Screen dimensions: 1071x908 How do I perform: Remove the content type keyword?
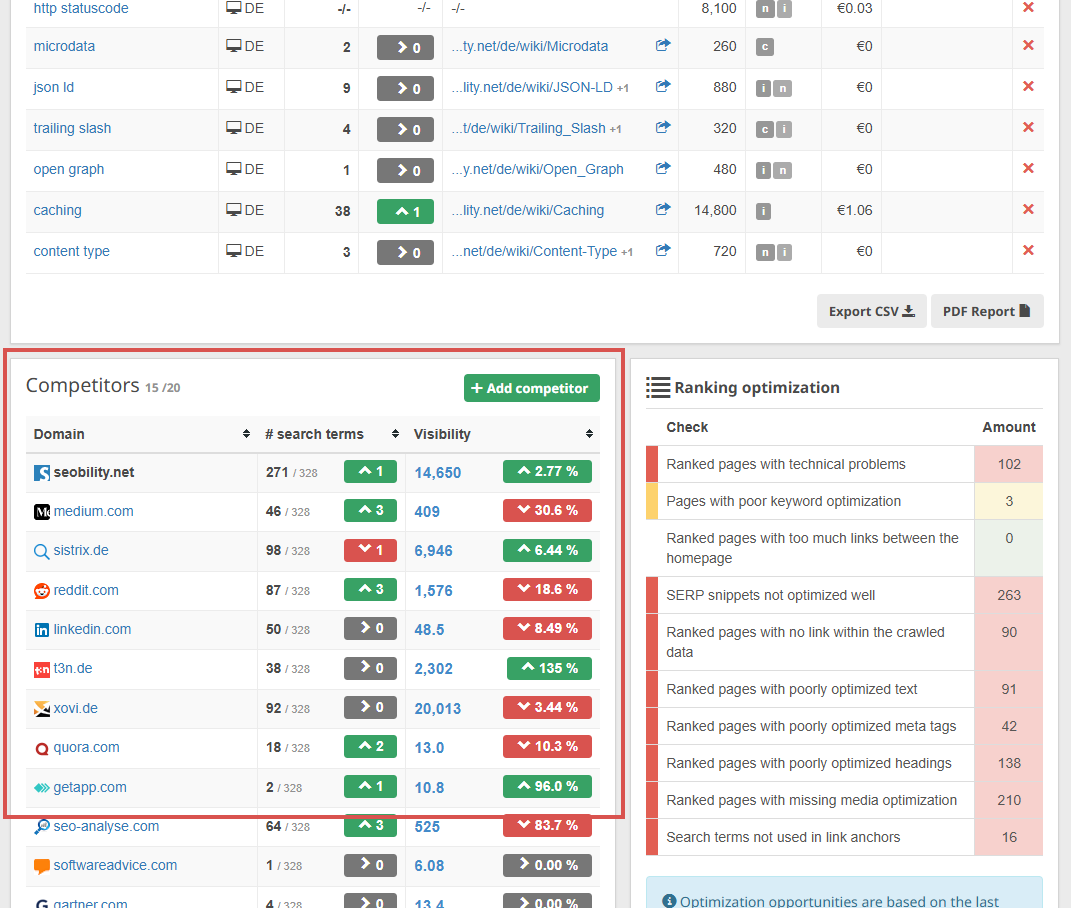click(x=1028, y=251)
